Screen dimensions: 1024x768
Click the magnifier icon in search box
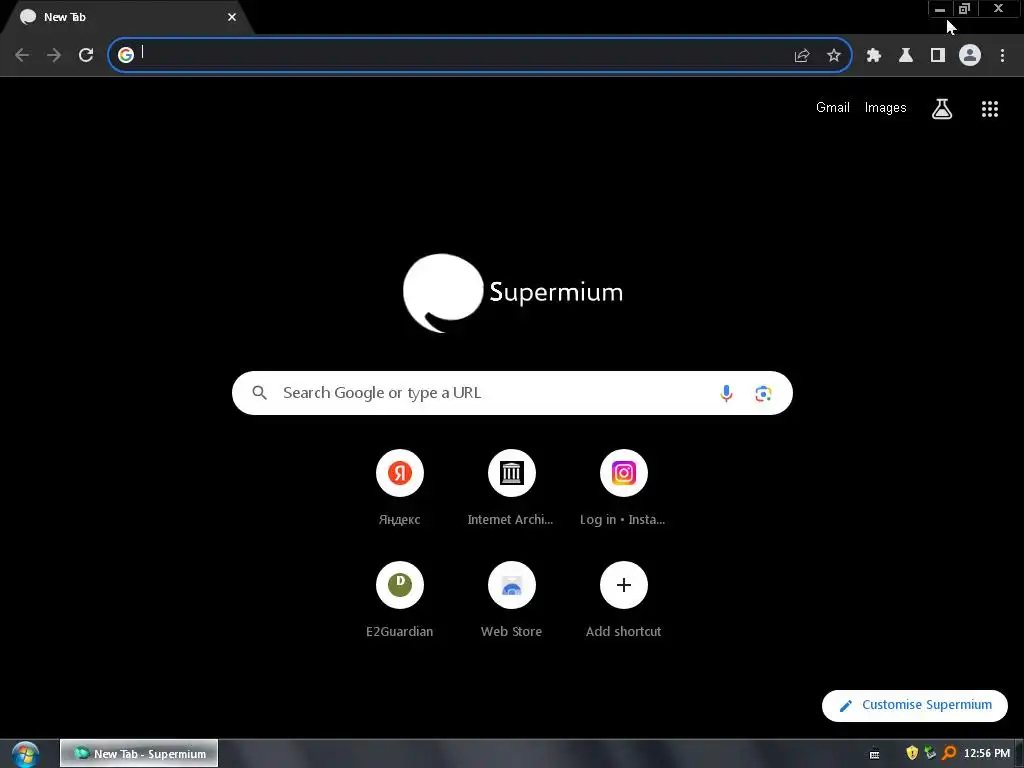[260, 393]
